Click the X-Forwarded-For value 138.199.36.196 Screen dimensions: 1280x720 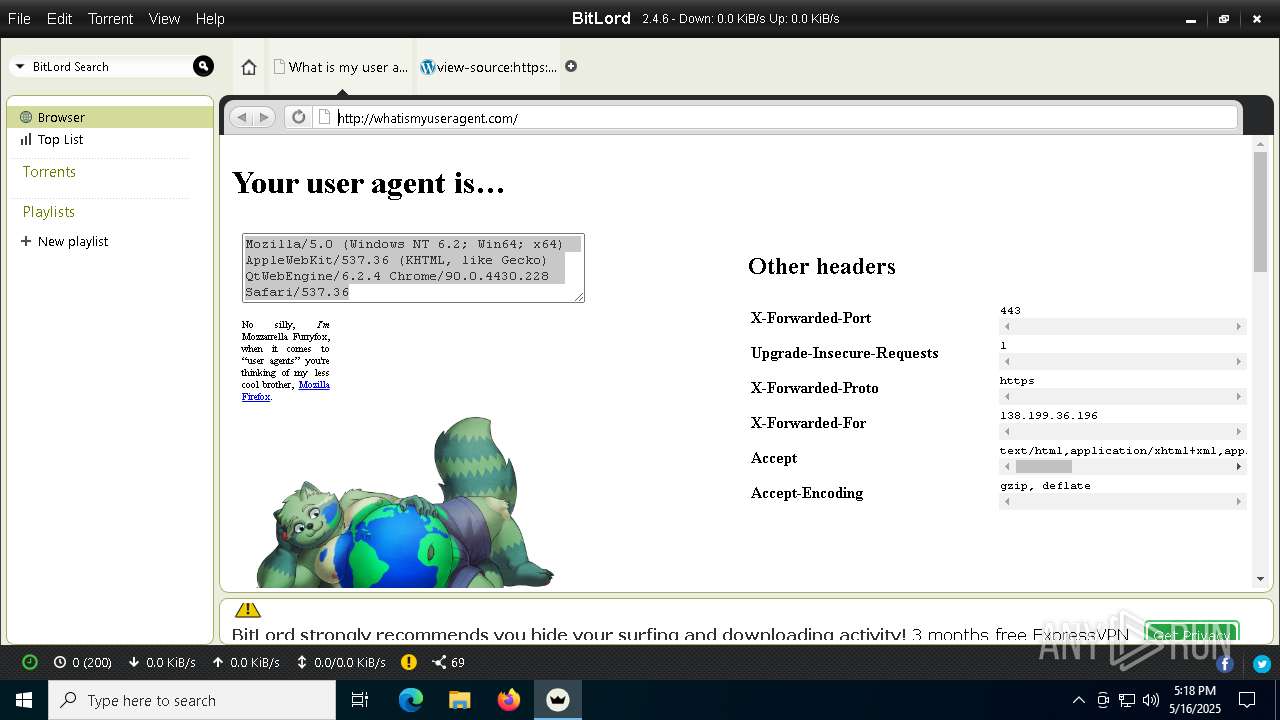(x=1049, y=415)
